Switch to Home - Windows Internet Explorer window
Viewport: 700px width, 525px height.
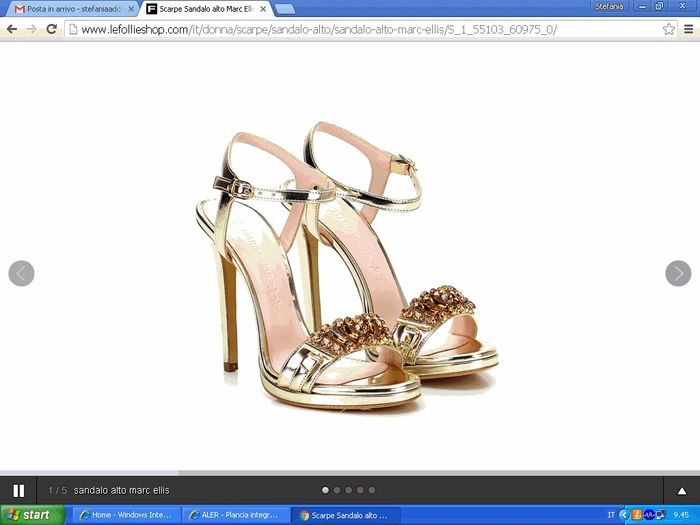click(x=125, y=515)
